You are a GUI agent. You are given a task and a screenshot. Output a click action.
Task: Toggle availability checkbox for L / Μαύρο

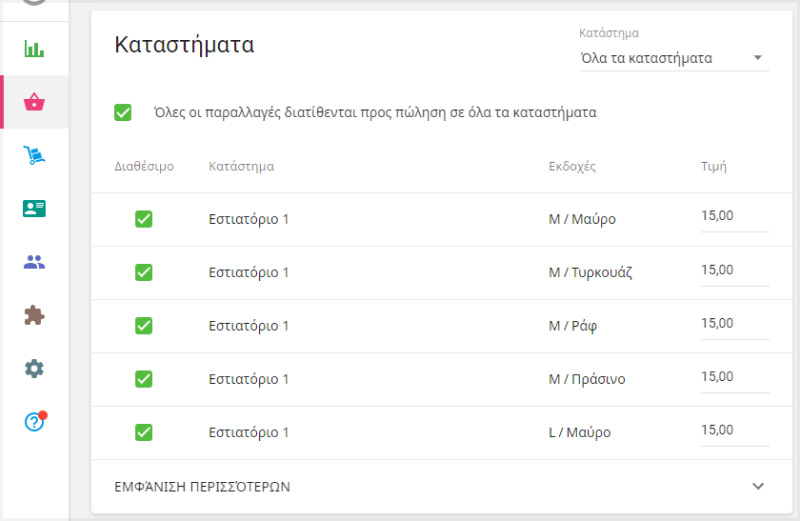point(143,433)
